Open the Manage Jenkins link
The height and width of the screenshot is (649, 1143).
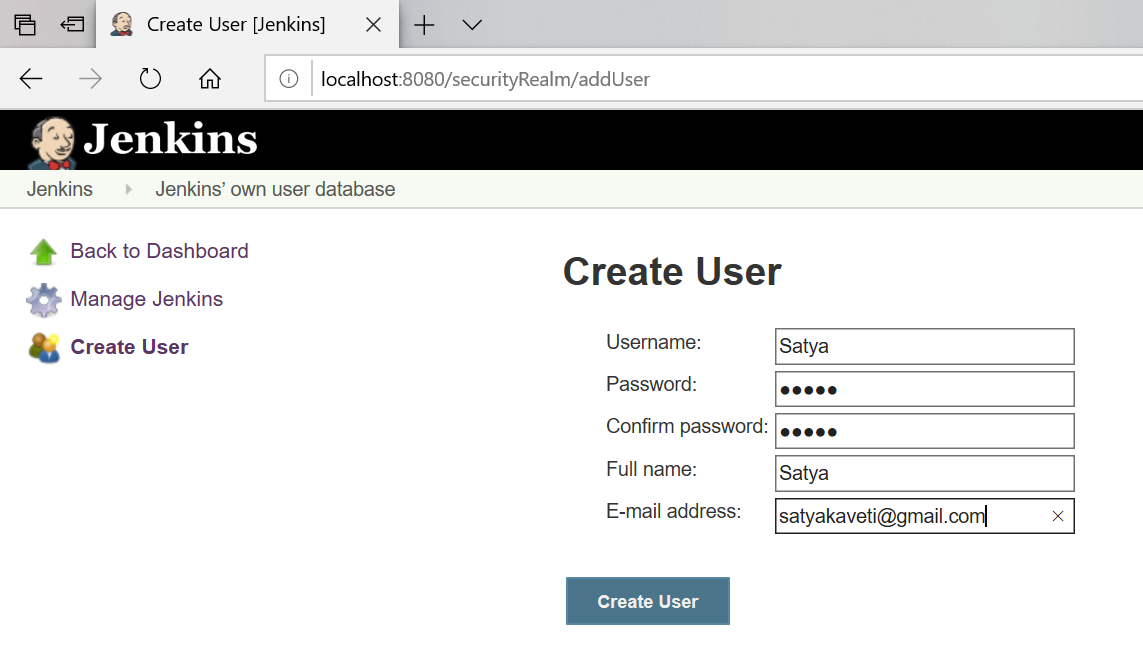146,299
